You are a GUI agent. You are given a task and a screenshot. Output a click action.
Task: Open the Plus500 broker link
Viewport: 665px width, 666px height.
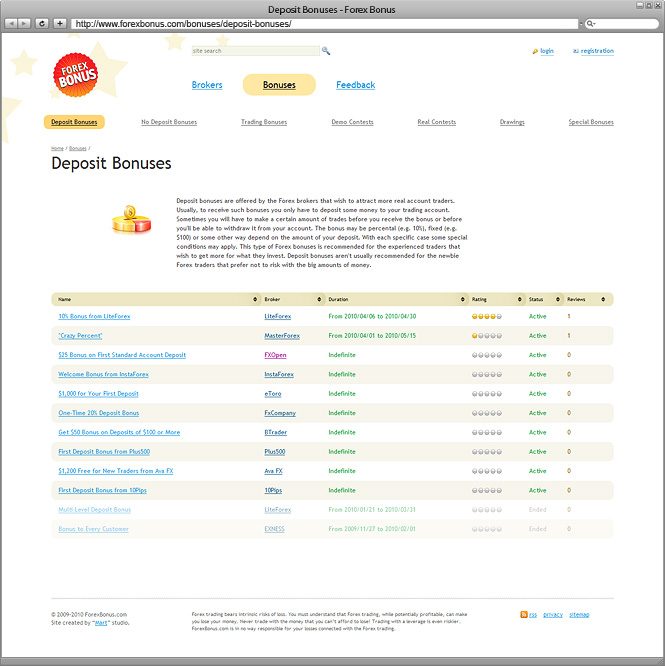tap(275, 452)
